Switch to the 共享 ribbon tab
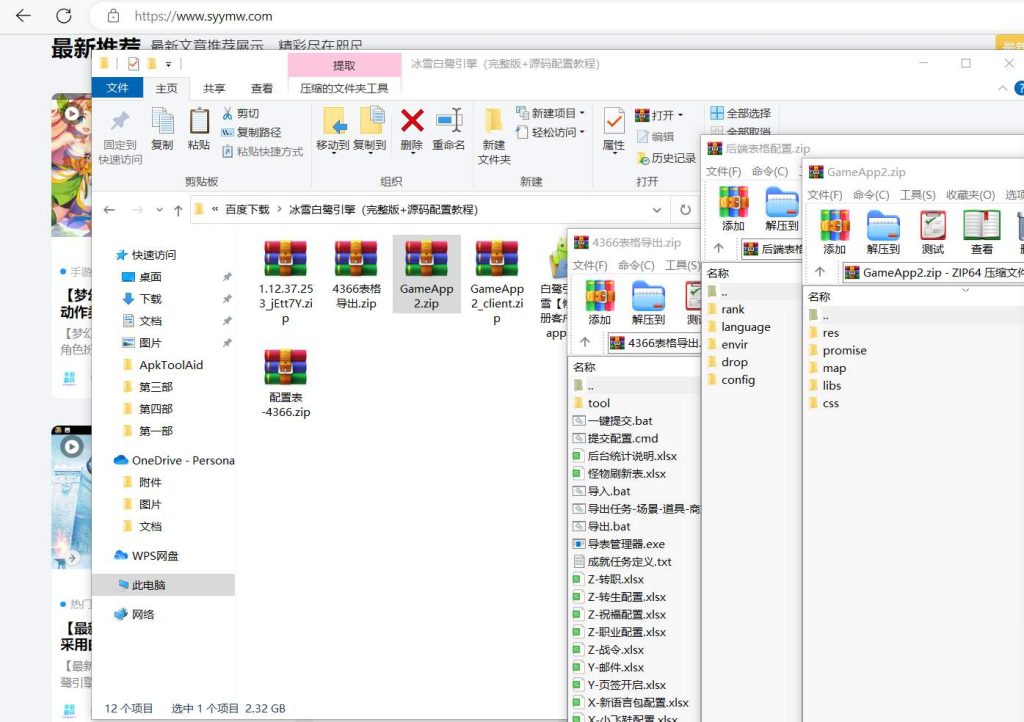This screenshot has height=722, width=1024. click(x=214, y=88)
